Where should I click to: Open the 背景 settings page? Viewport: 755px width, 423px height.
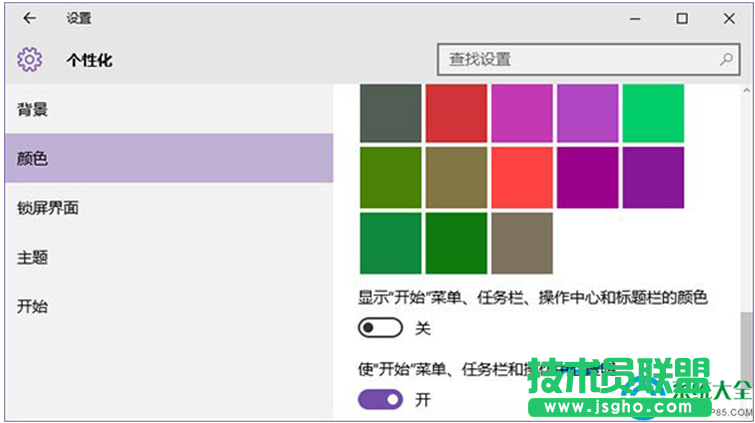coord(33,109)
